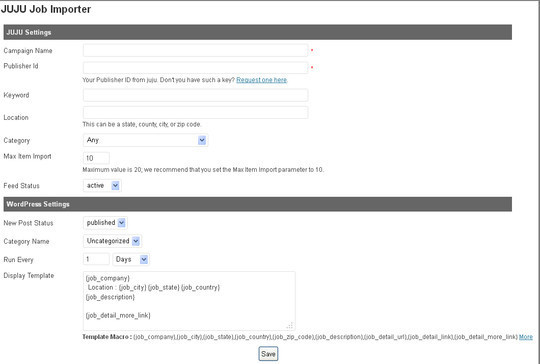Image resolution: width=540 pixels, height=364 pixels.
Task: Open the More template macros link
Action: pyautogui.click(x=526, y=337)
